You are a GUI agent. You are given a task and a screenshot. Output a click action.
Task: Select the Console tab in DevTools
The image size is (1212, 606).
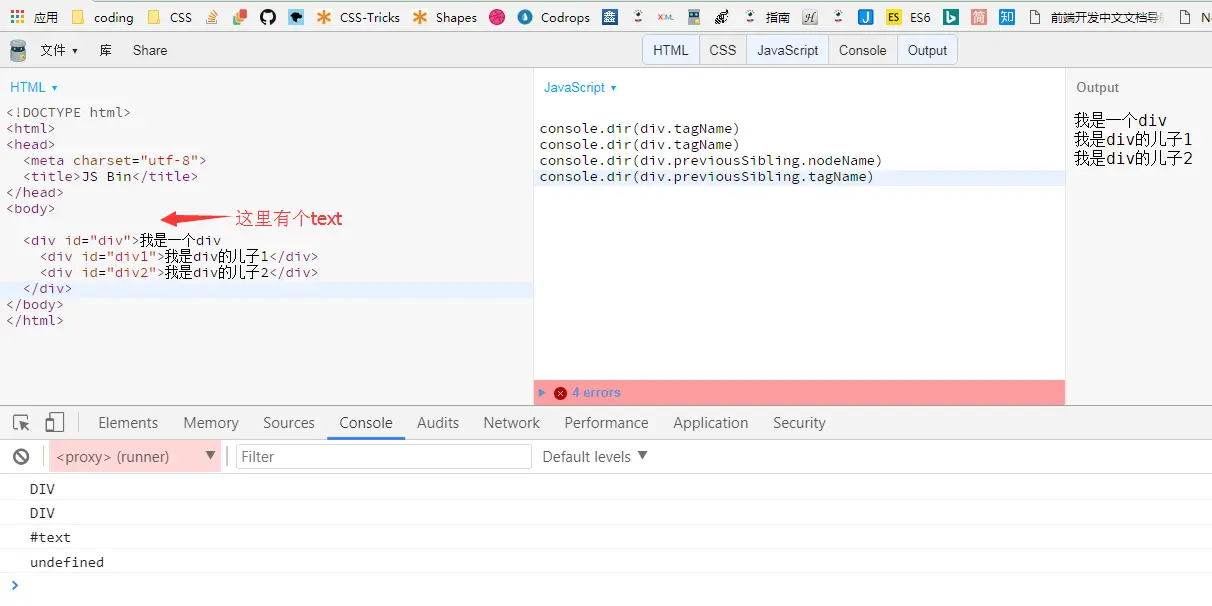[366, 423]
